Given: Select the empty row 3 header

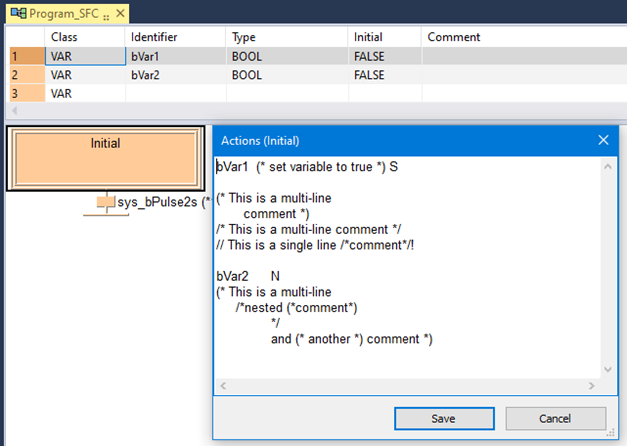Looking at the screenshot, I should coord(22,93).
